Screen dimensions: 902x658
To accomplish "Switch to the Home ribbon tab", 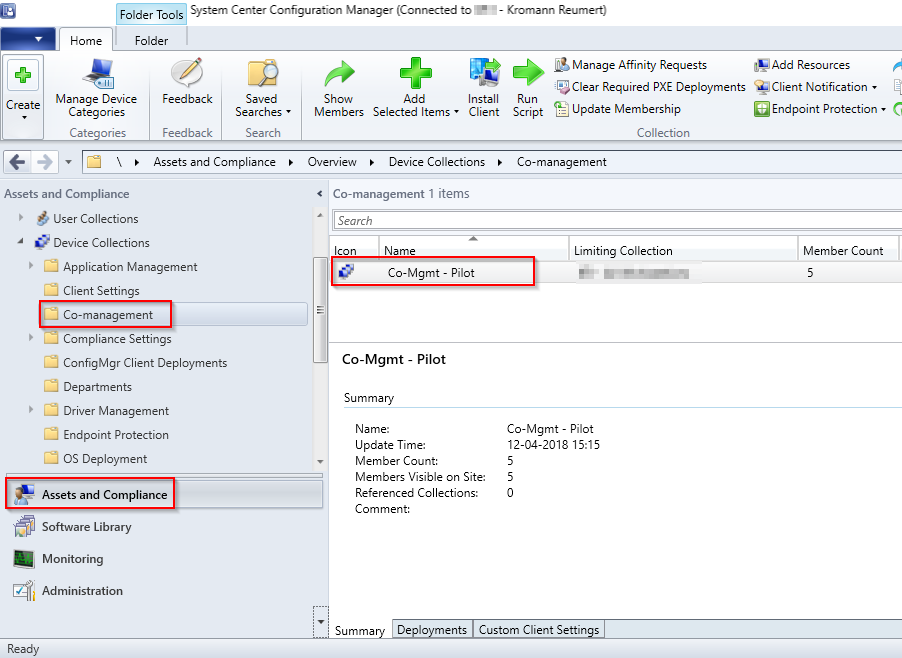I will point(86,40).
